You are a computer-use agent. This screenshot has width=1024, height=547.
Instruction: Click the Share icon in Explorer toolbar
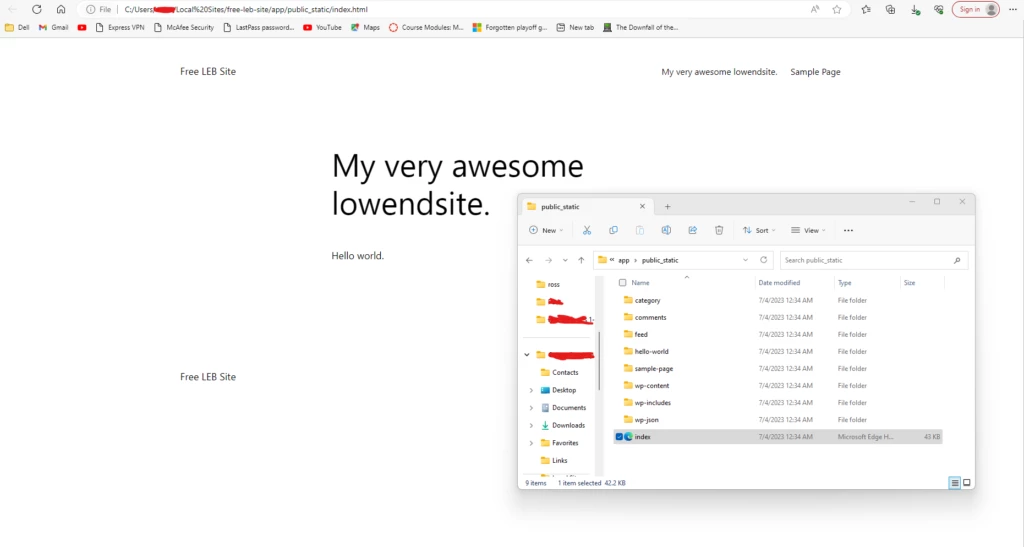coord(692,230)
